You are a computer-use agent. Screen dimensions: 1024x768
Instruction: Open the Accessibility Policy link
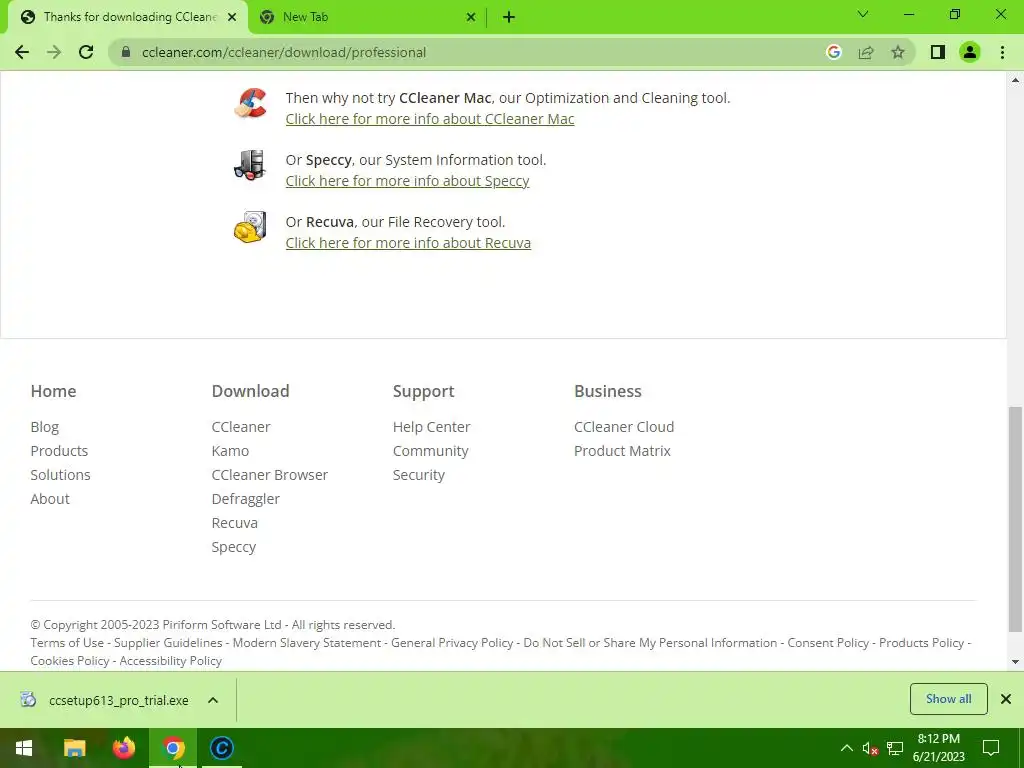pyautogui.click(x=170, y=661)
